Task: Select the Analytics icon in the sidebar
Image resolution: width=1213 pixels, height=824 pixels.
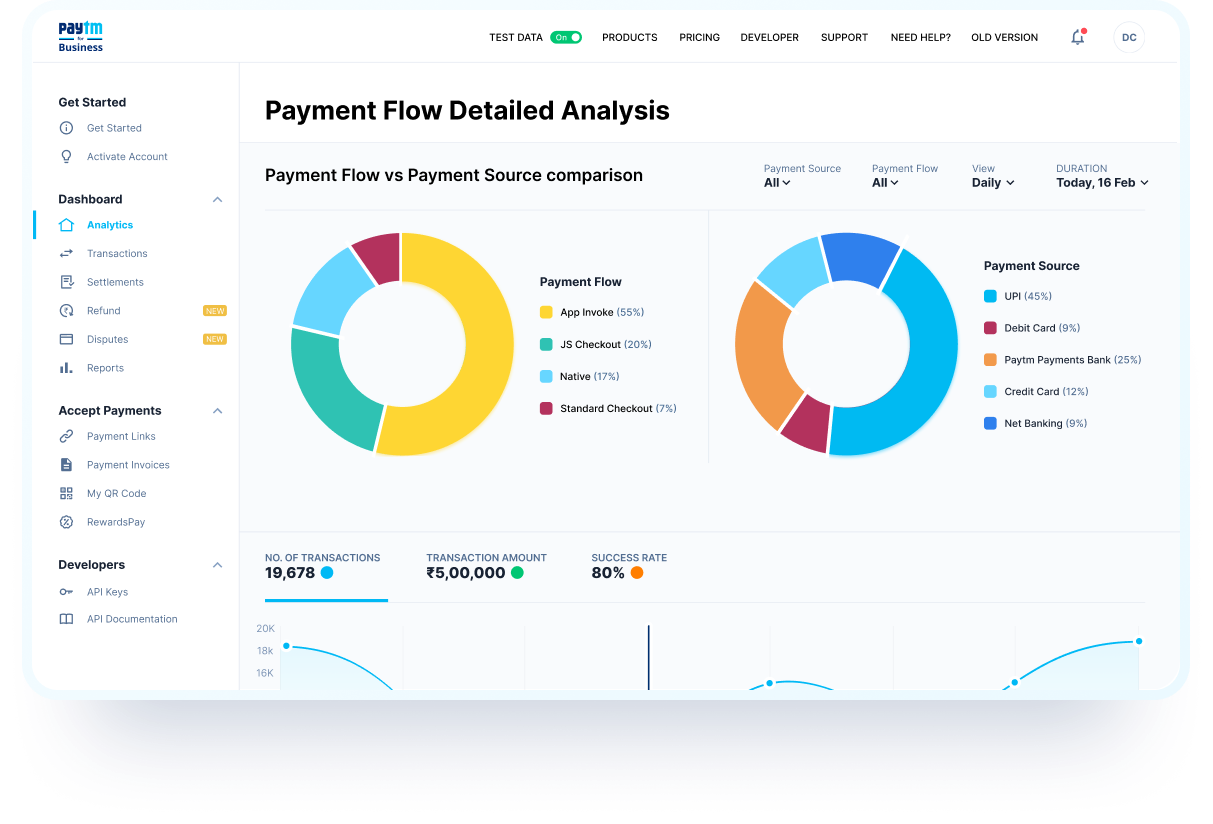Action: click(65, 224)
